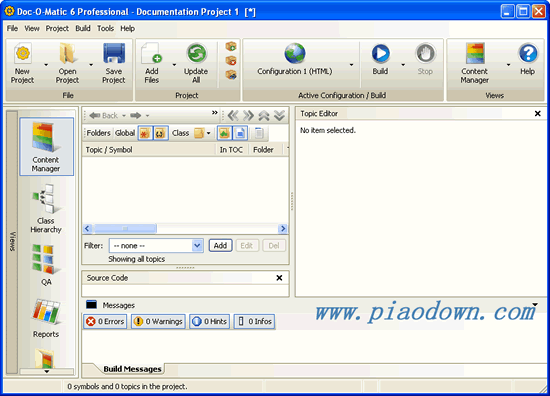The height and width of the screenshot is (396, 550).
Task: Toggle the 0 Errors message filter
Action: point(105,321)
